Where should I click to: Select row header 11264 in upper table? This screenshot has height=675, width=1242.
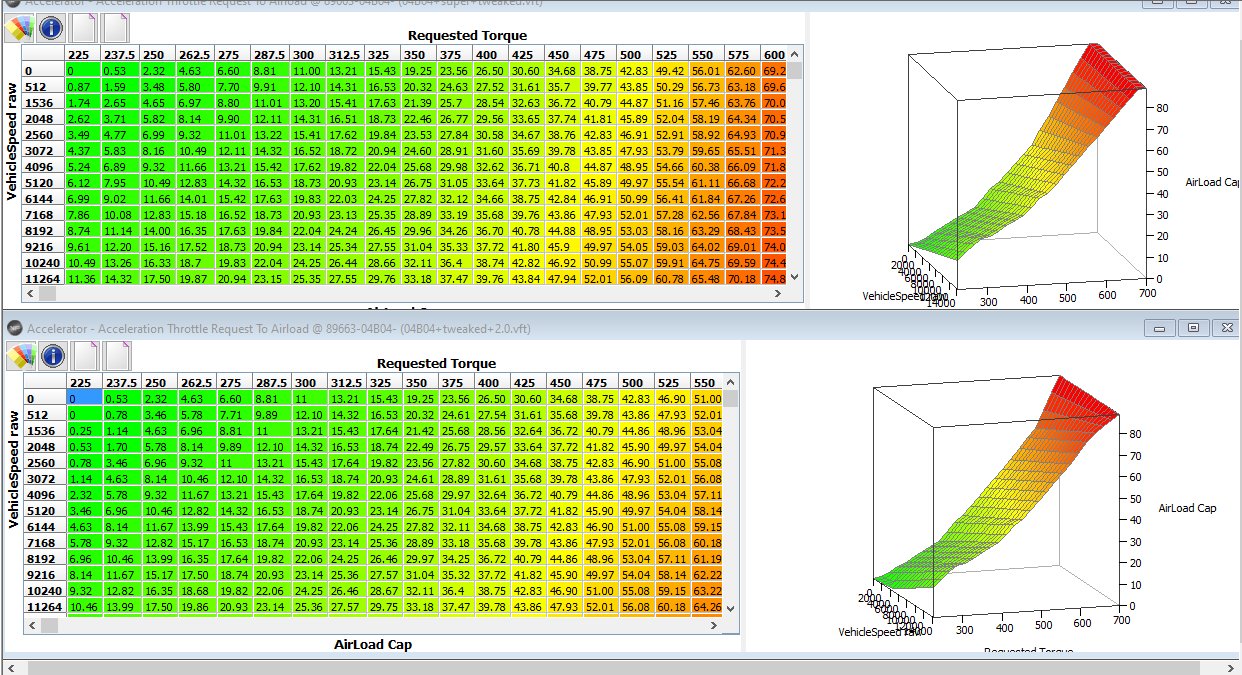(x=44, y=278)
